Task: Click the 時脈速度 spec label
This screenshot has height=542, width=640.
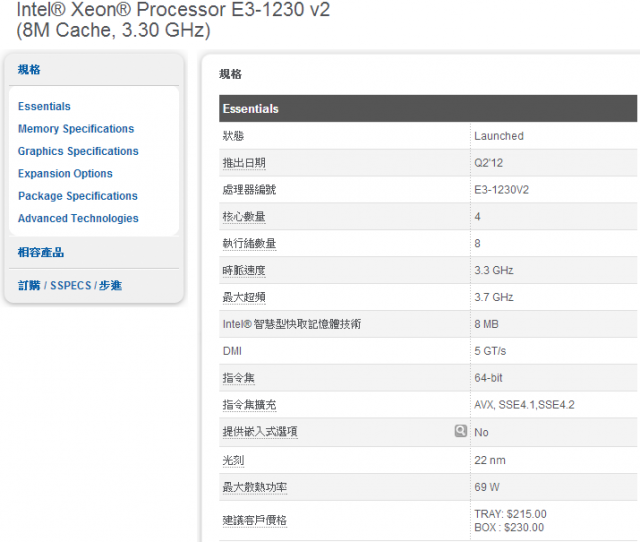Action: (x=244, y=271)
